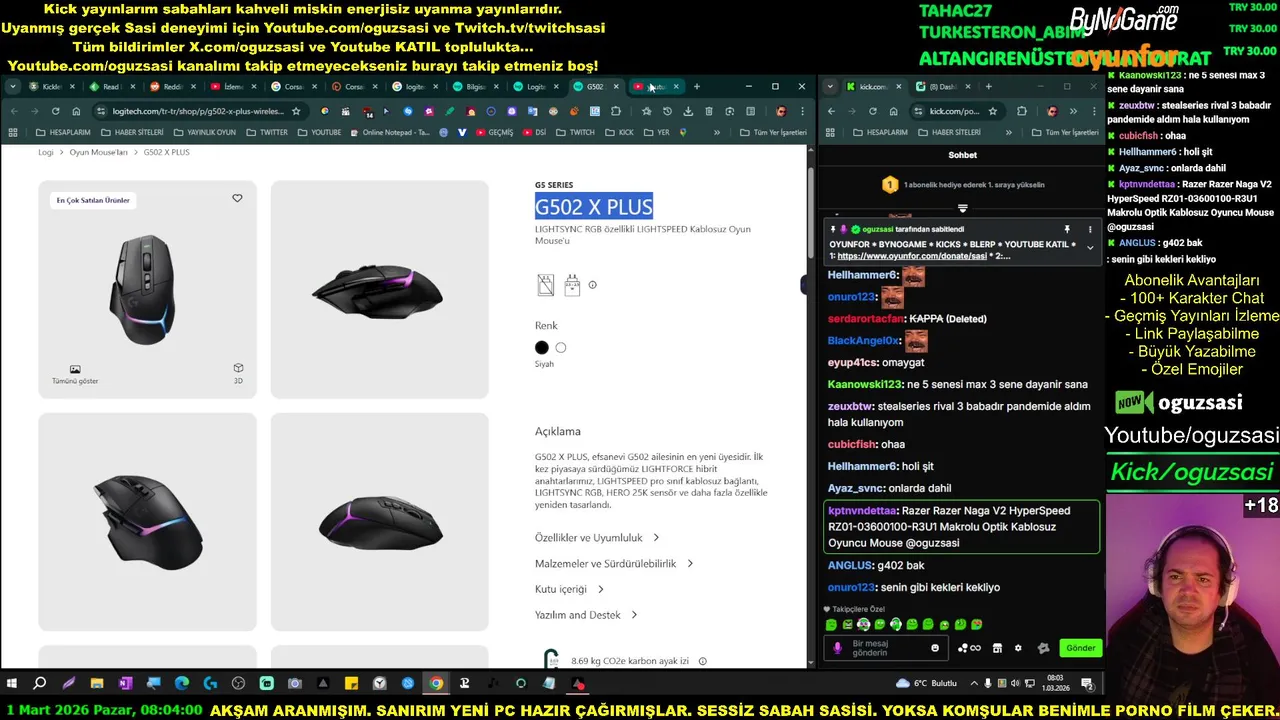Go back in the Logitech browser window
The width and height of the screenshot is (1280, 720).
14,111
